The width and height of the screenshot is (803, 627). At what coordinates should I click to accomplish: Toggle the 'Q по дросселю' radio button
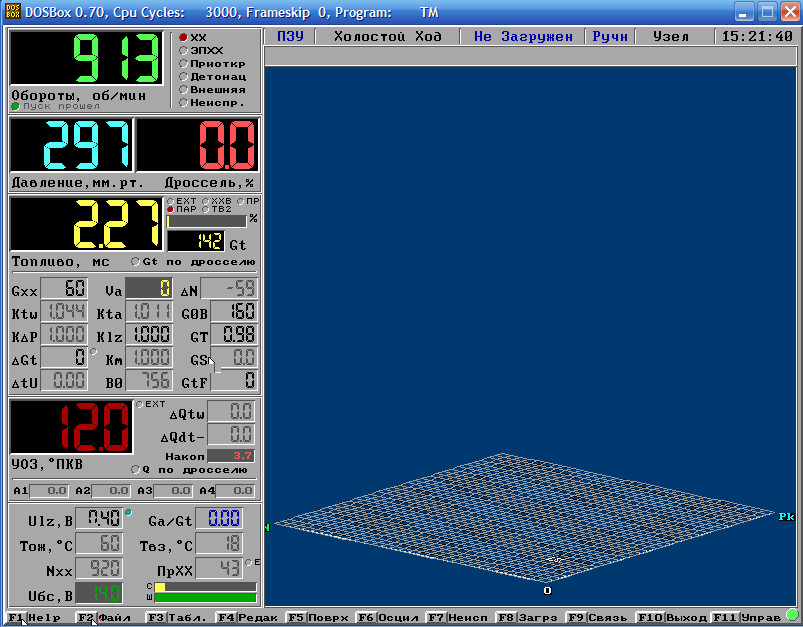136,469
